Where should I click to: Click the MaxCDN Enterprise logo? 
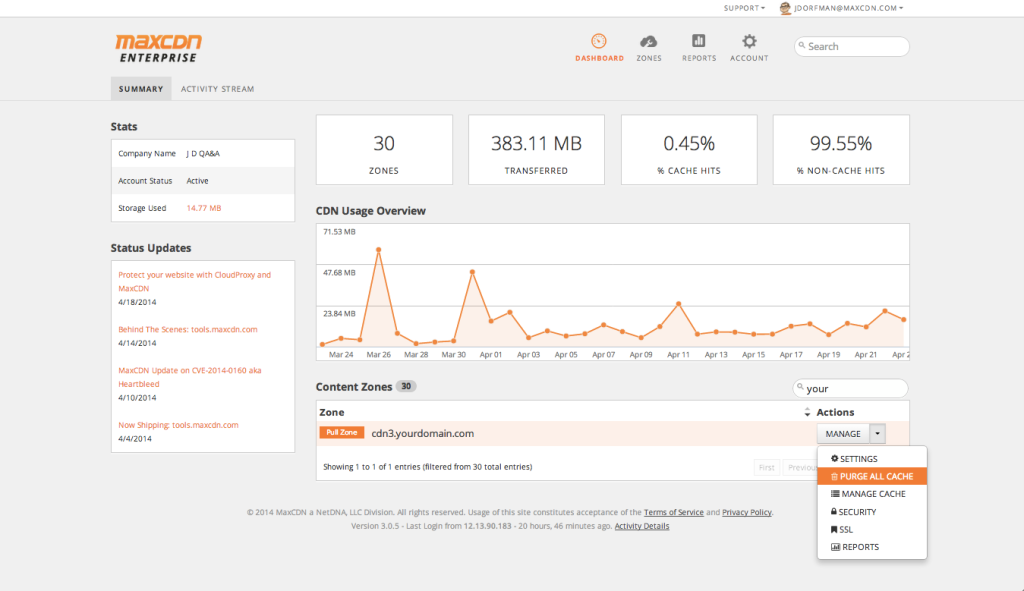tap(159, 48)
